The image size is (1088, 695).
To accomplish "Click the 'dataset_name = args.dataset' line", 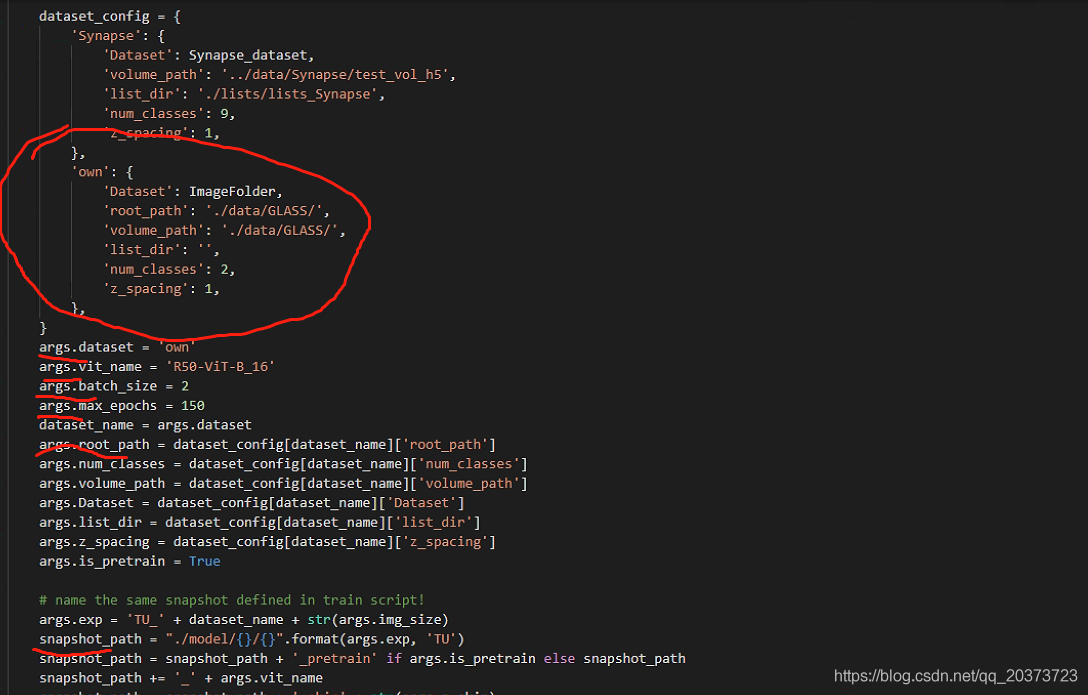I will (145, 425).
